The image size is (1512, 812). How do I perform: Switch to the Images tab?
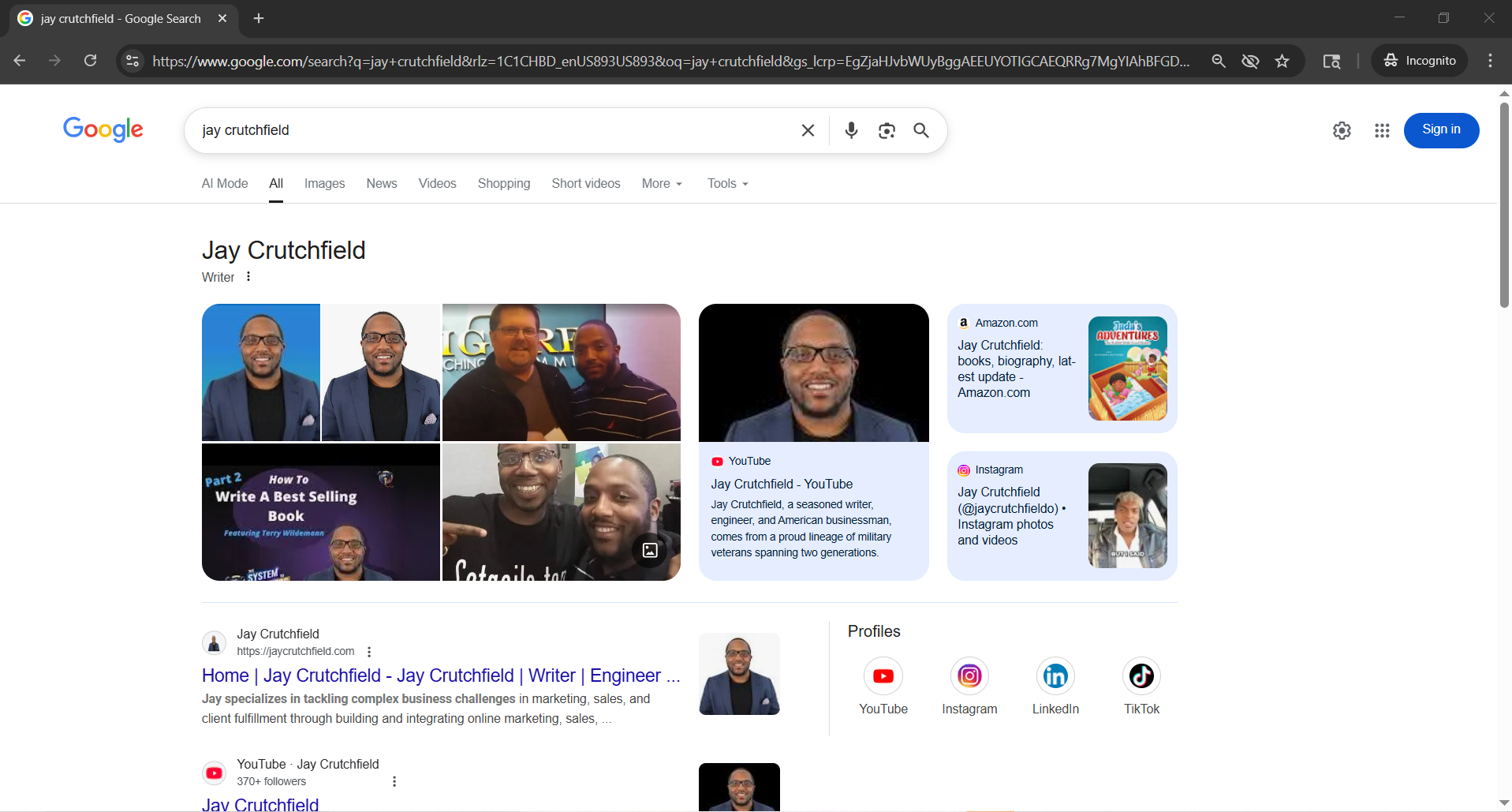point(324,183)
